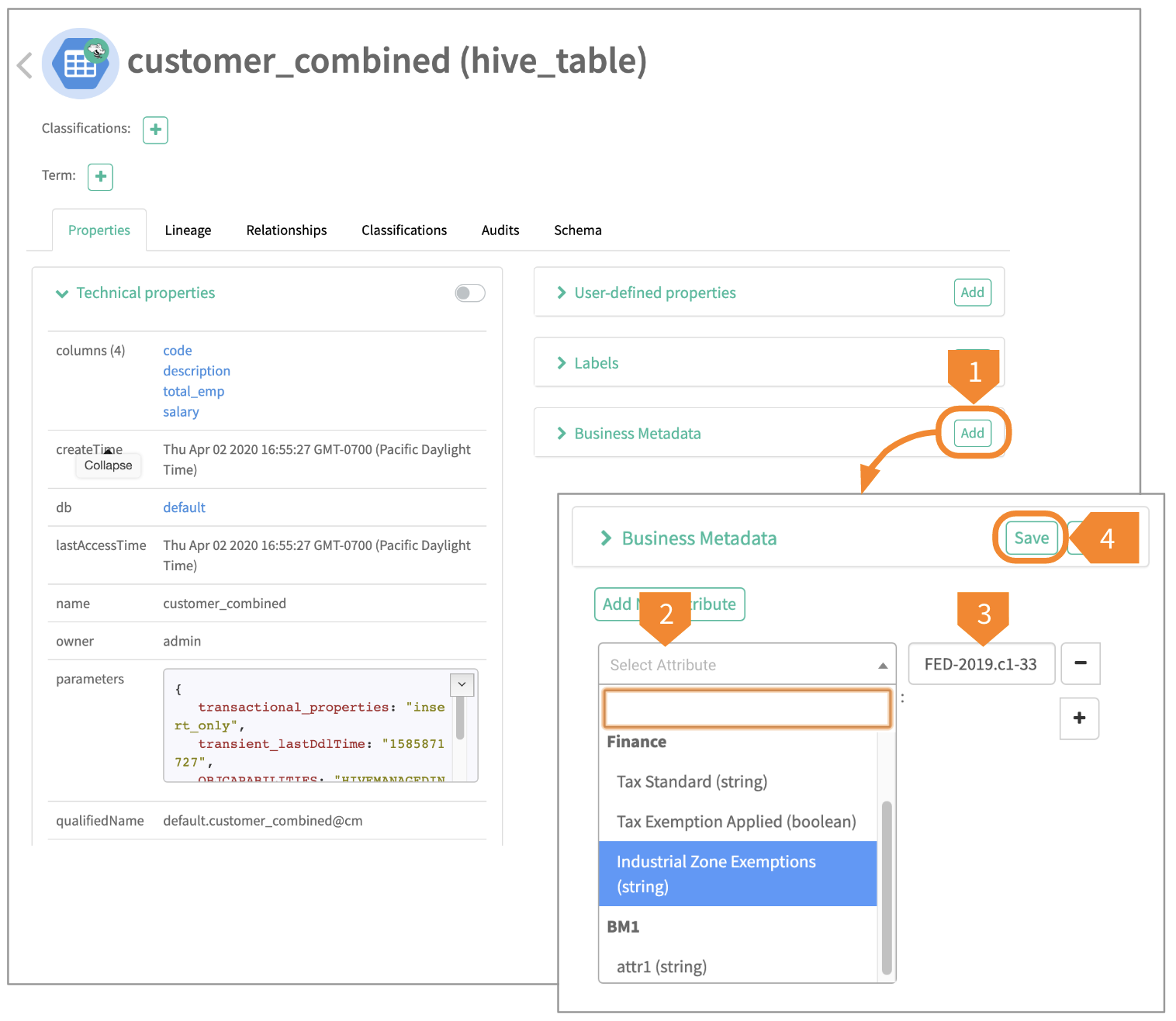Image resolution: width=1176 pixels, height=1021 pixels.
Task: Open the total_emp column link
Action: click(x=193, y=392)
